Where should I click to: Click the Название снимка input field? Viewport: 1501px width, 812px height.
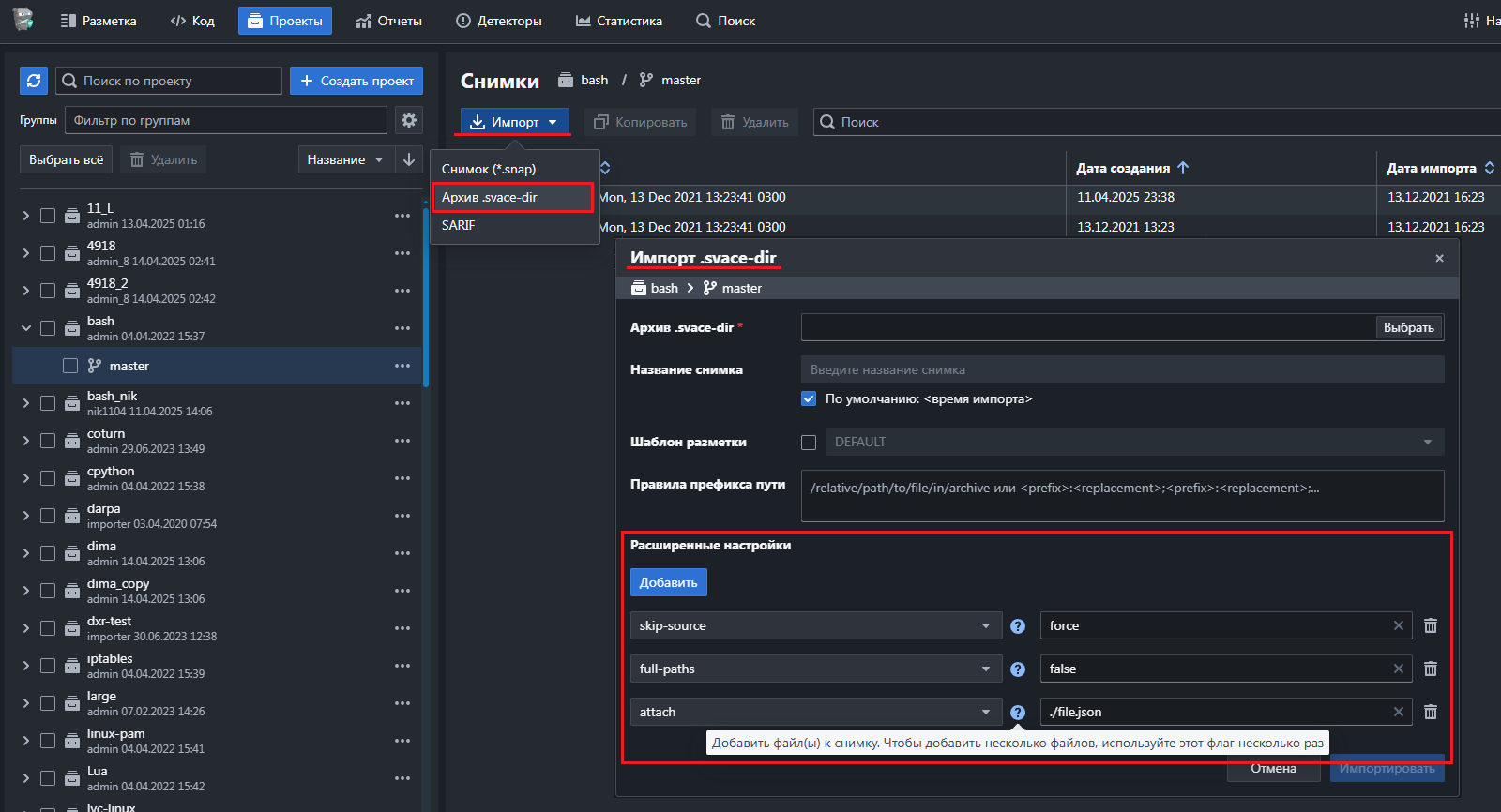click(x=1123, y=369)
